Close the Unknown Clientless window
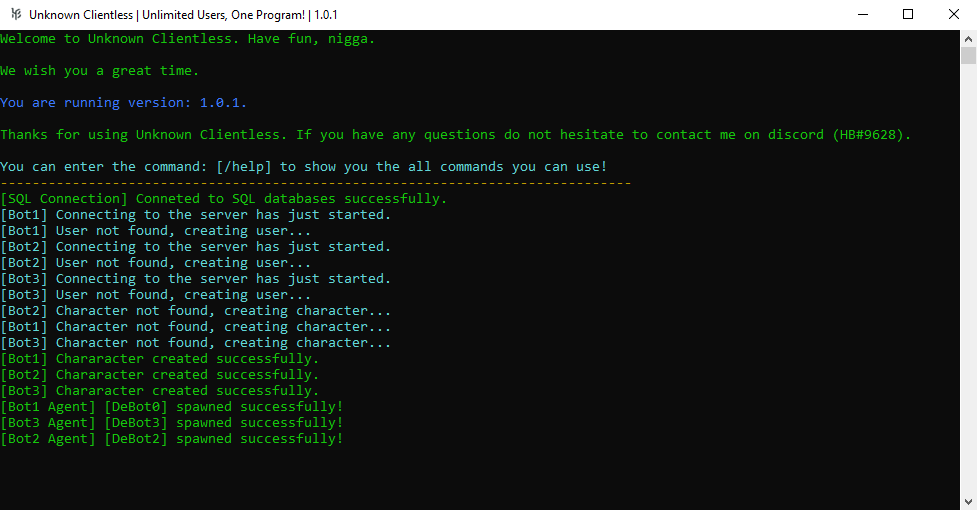The width and height of the screenshot is (977, 510). (x=954, y=14)
